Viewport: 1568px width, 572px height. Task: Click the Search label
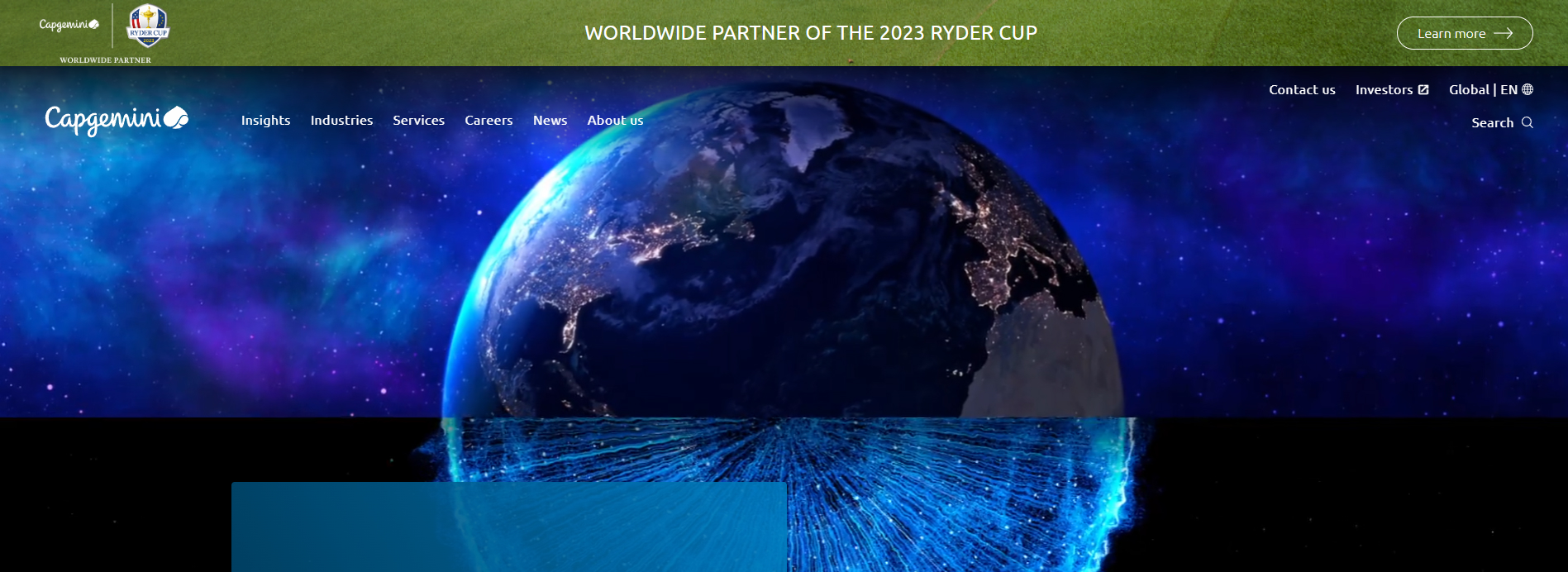click(x=1492, y=122)
